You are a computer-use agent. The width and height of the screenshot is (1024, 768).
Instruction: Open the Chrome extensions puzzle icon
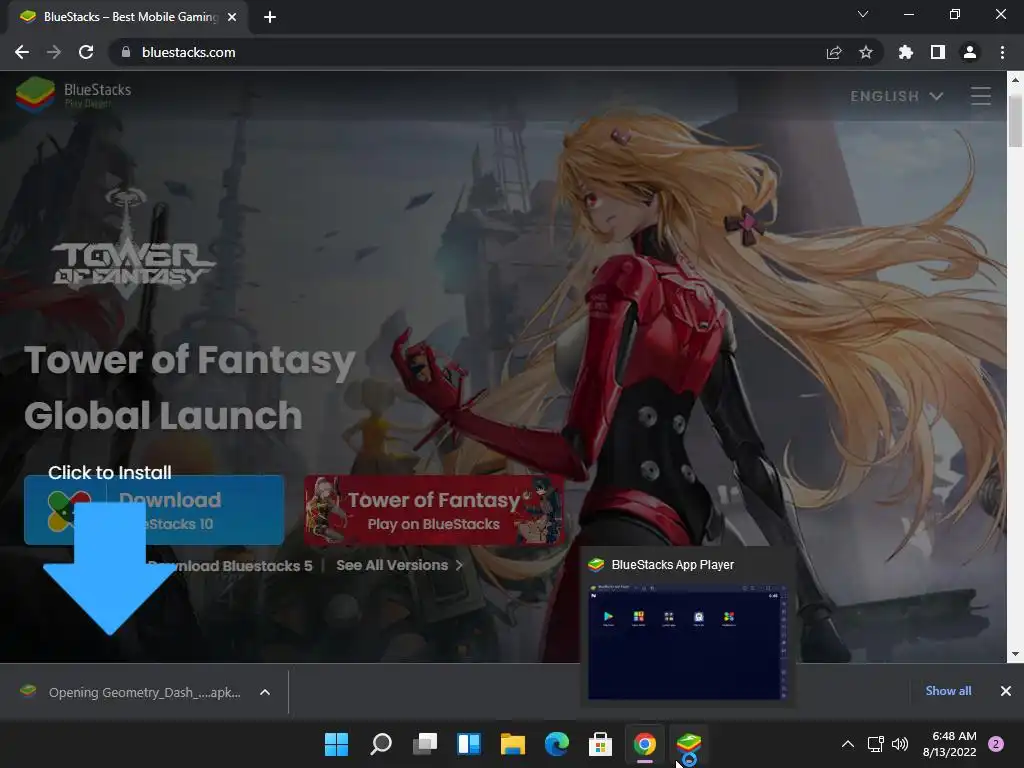[906, 52]
